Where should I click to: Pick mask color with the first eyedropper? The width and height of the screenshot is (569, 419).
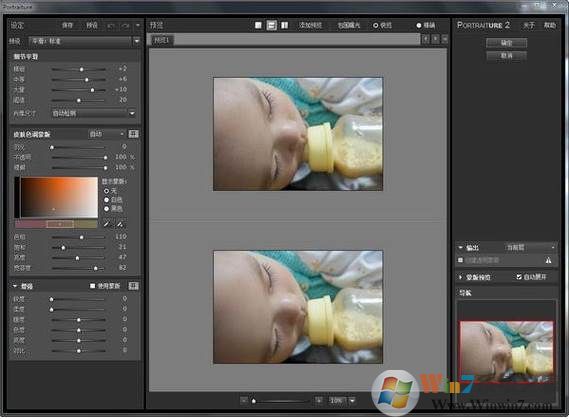[x=106, y=224]
